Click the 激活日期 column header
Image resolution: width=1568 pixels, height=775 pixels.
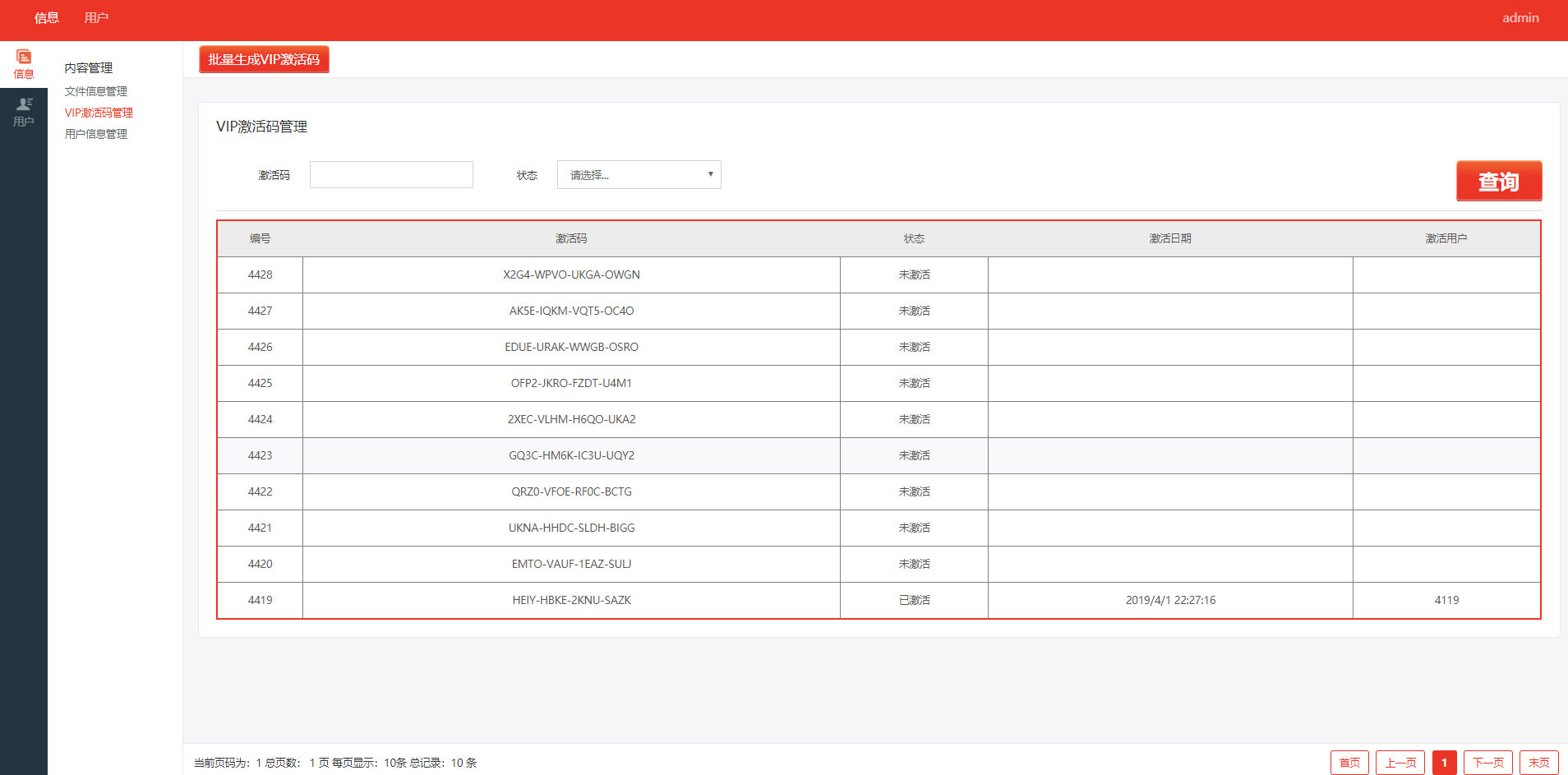click(1169, 238)
